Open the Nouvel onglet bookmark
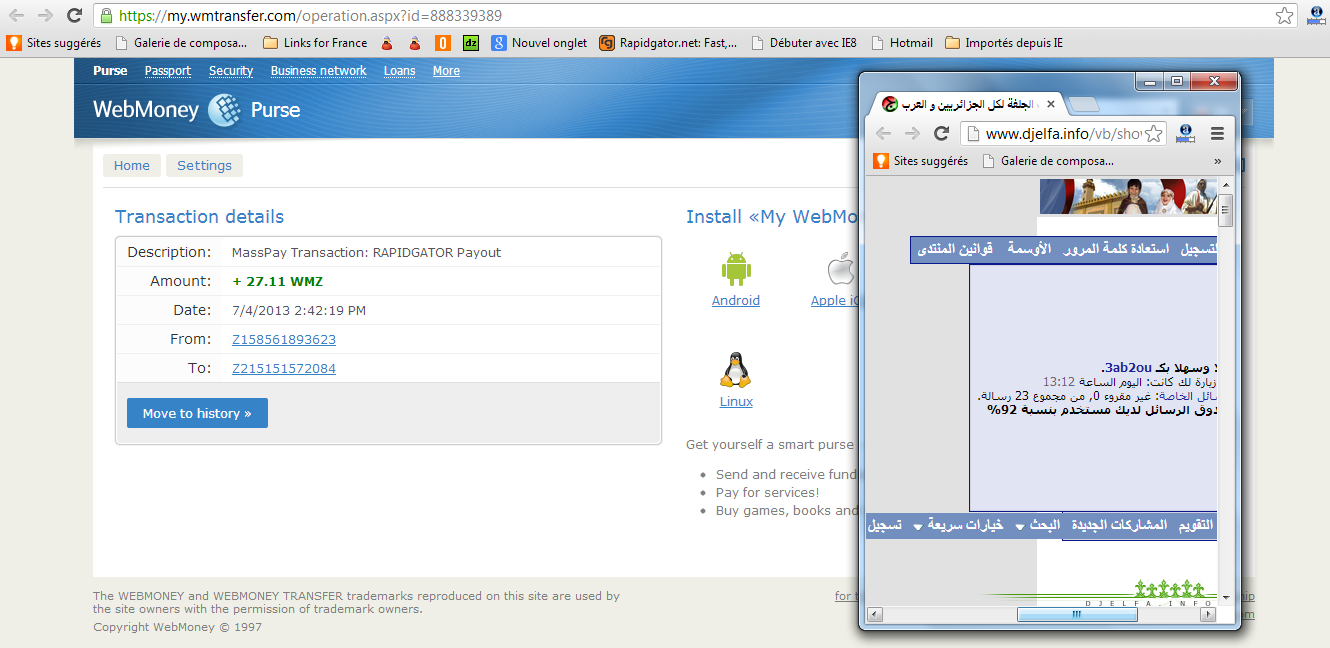 (x=539, y=43)
